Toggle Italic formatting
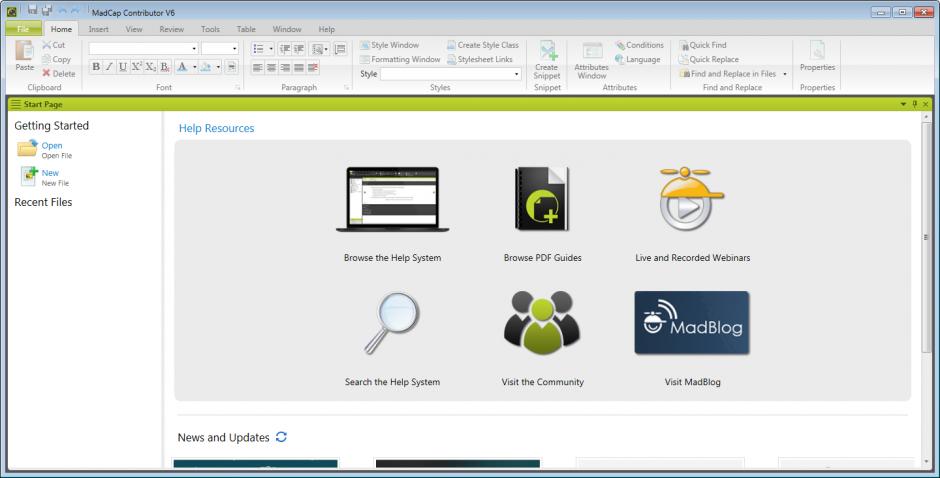This screenshot has height=478, width=940. tap(109, 67)
